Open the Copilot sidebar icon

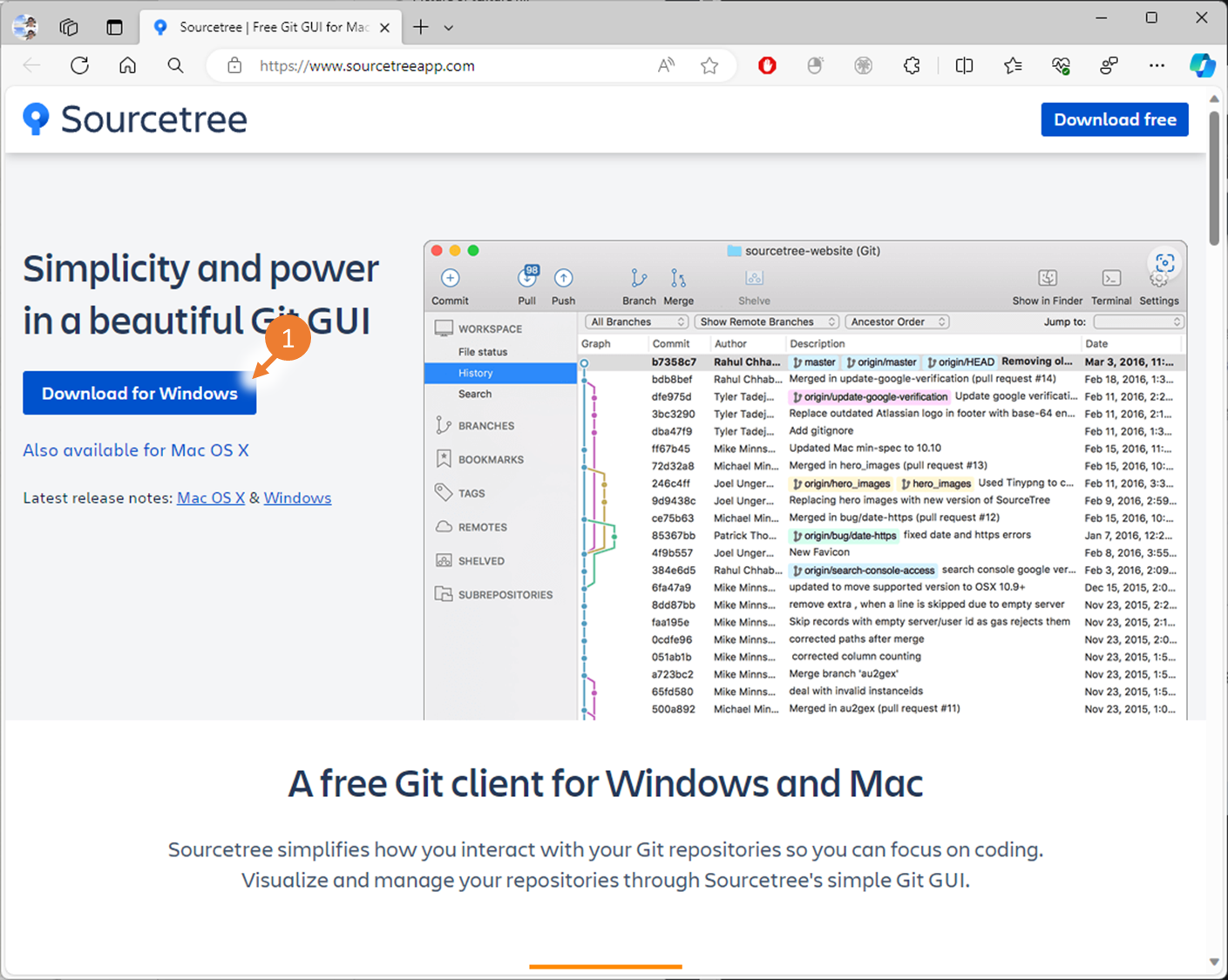pos(1203,65)
